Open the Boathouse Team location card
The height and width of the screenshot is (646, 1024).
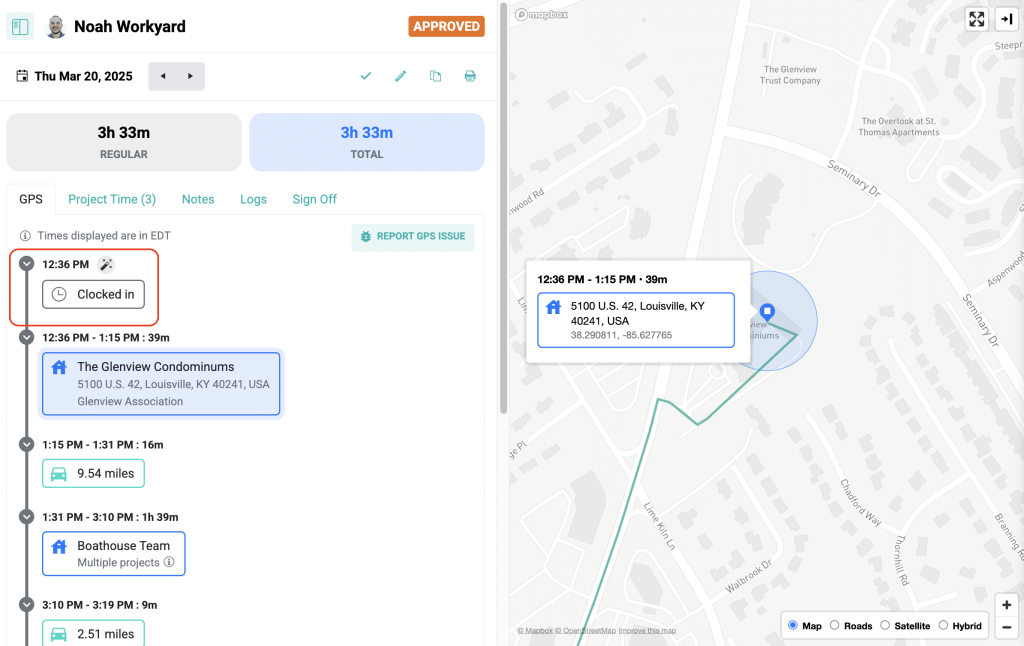point(114,554)
